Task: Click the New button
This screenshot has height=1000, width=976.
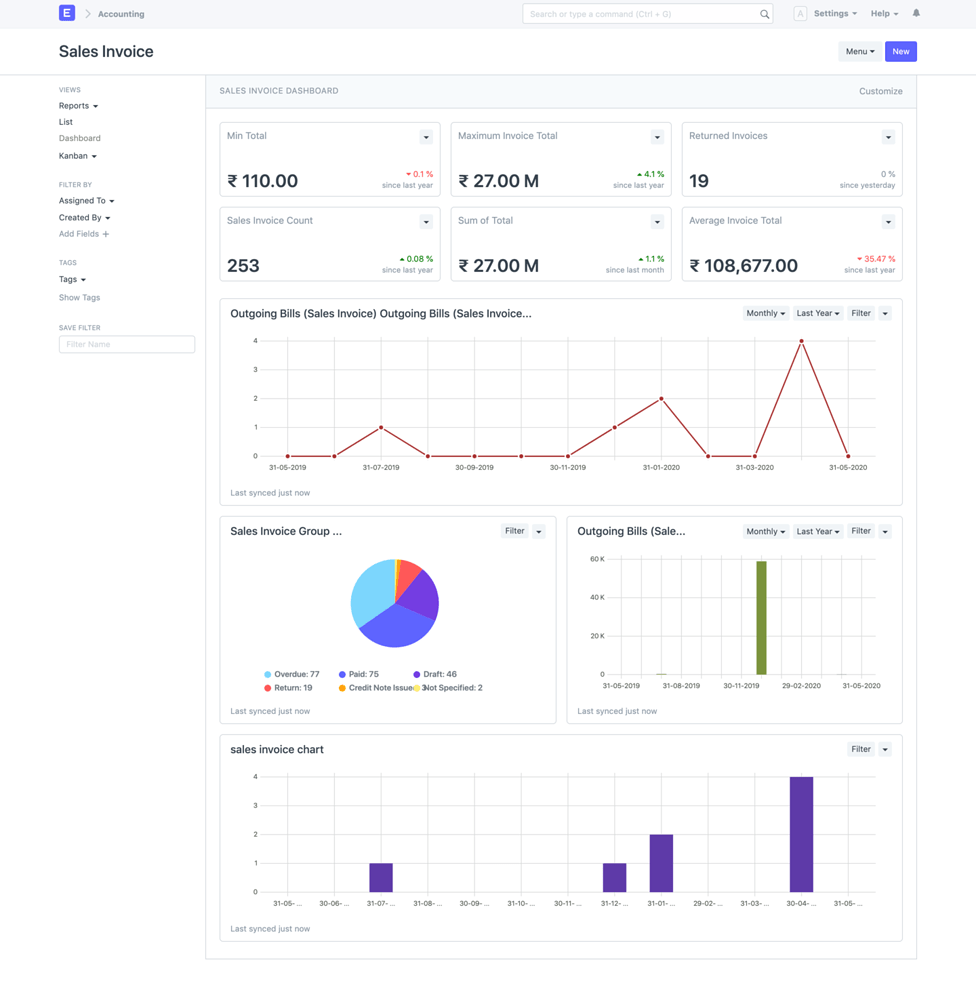Action: (900, 51)
